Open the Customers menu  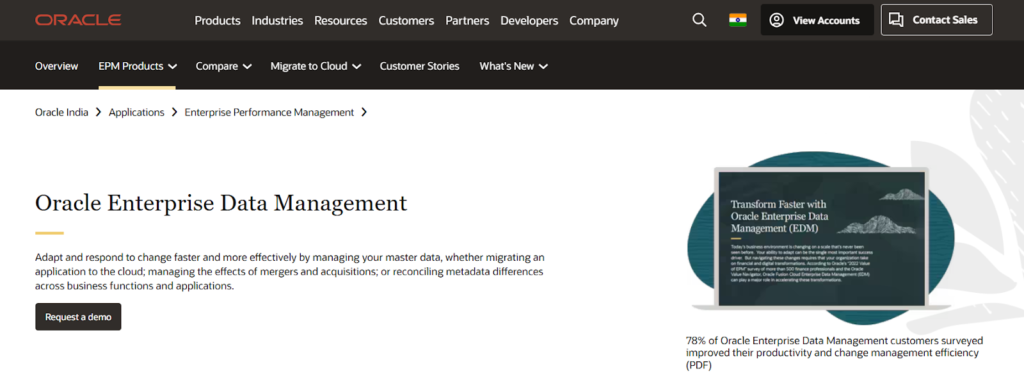(x=406, y=20)
